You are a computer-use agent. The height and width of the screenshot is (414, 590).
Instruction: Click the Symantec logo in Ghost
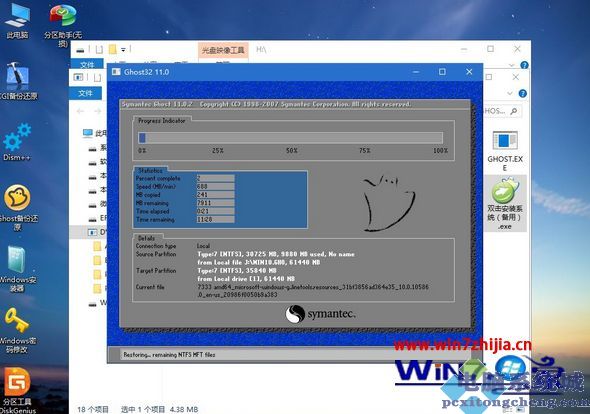pyautogui.click(x=320, y=314)
